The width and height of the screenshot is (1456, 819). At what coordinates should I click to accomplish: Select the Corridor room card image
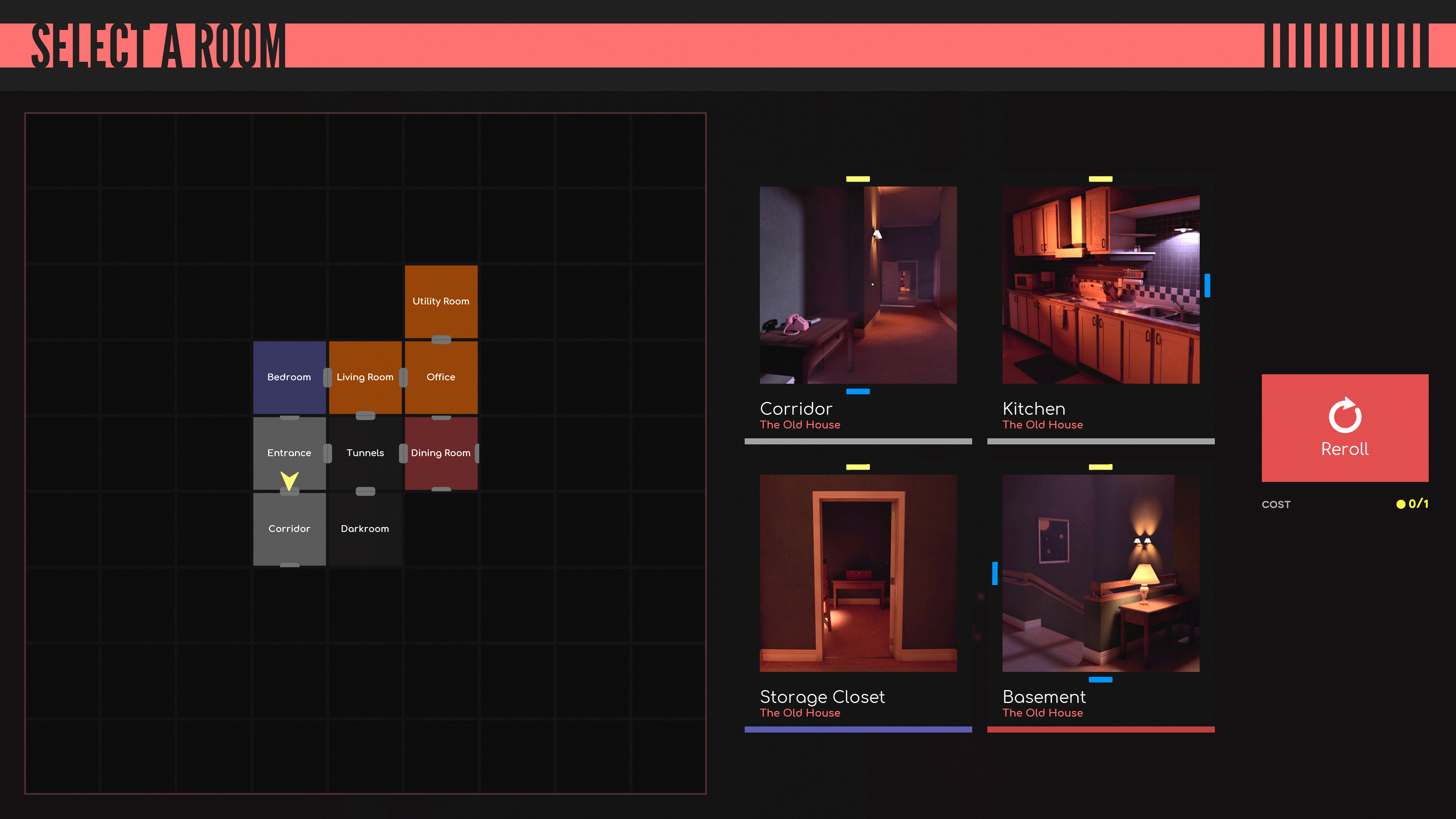(858, 285)
